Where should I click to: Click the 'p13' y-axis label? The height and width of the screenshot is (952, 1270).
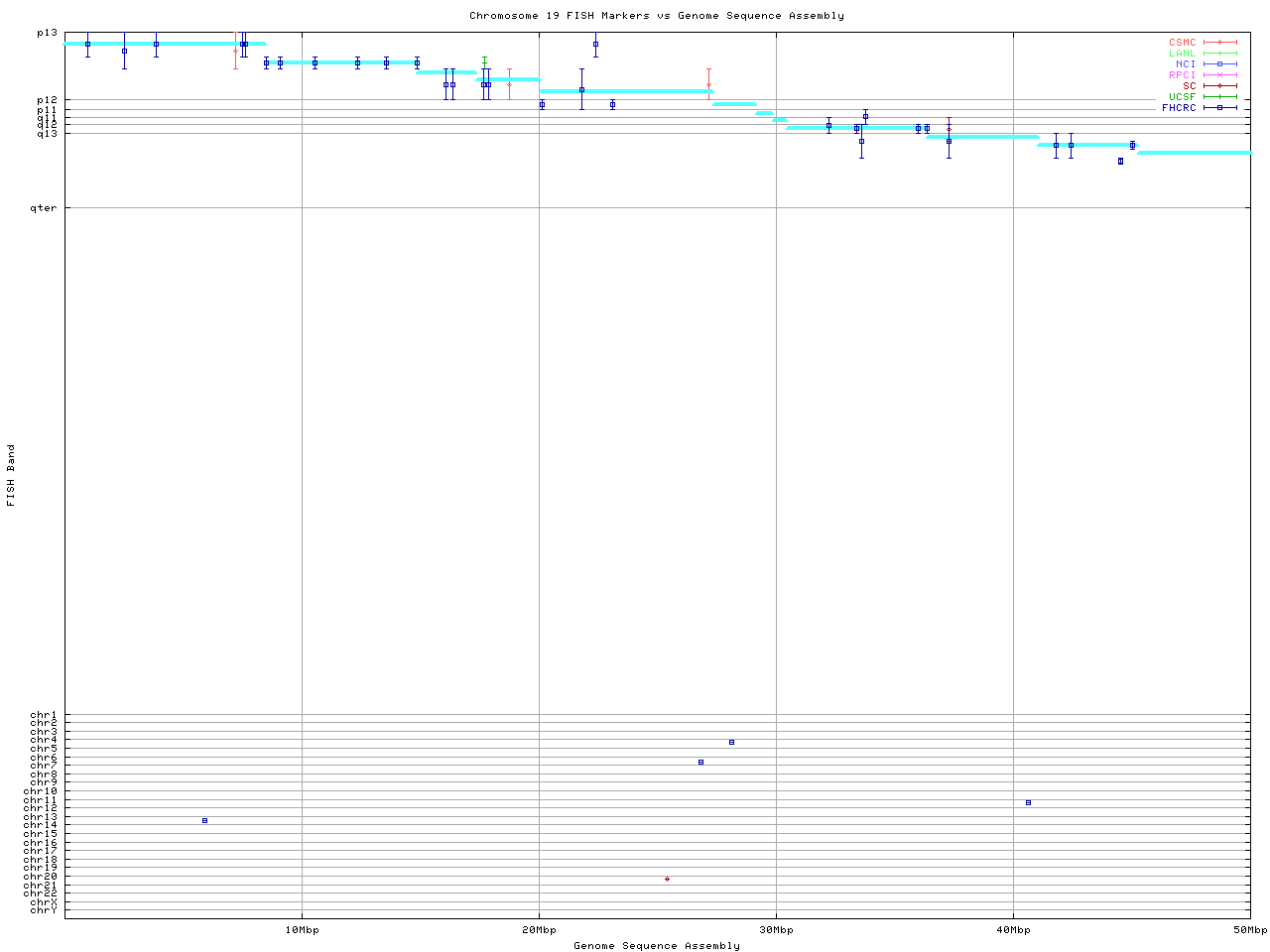coord(47,33)
